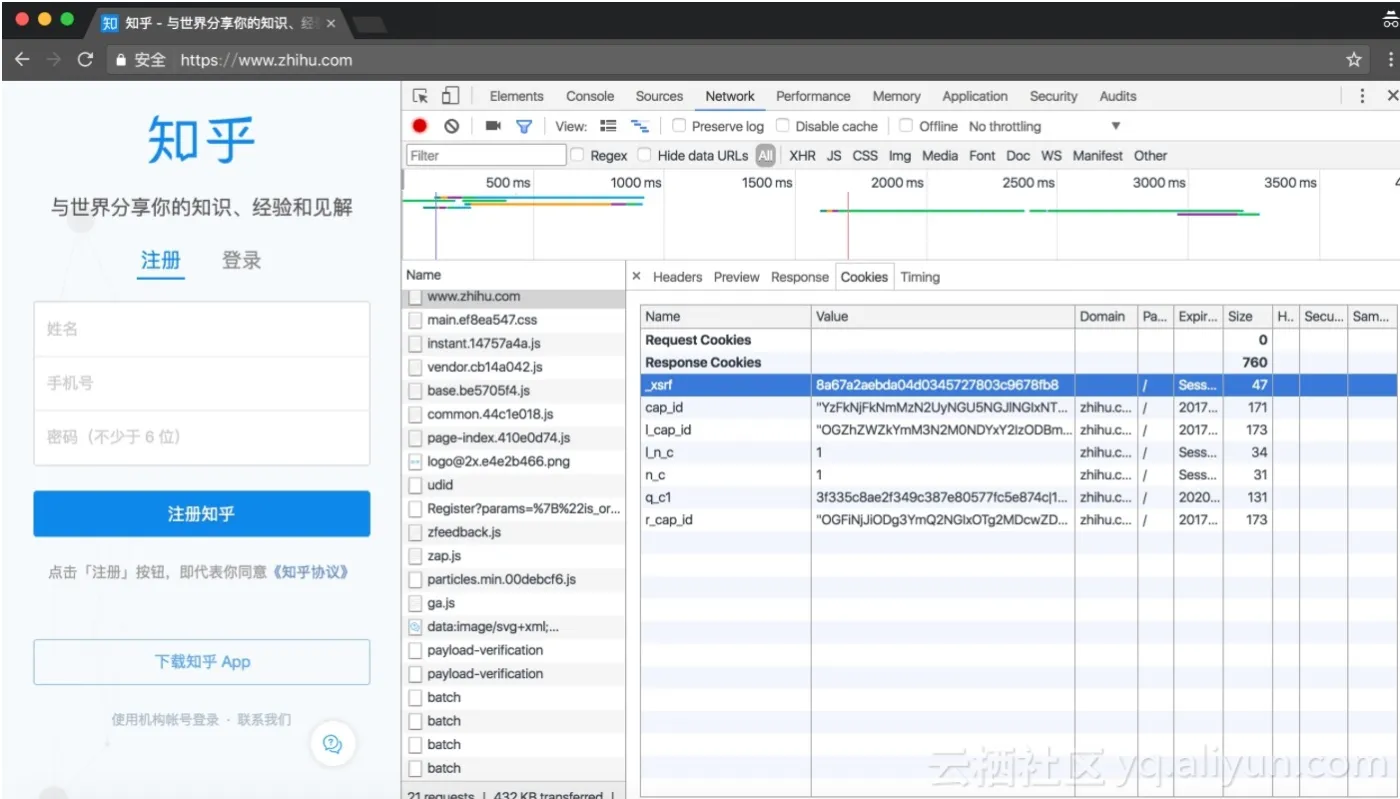Click the browser back arrow
Image resolution: width=1400 pixels, height=799 pixels.
coord(22,59)
